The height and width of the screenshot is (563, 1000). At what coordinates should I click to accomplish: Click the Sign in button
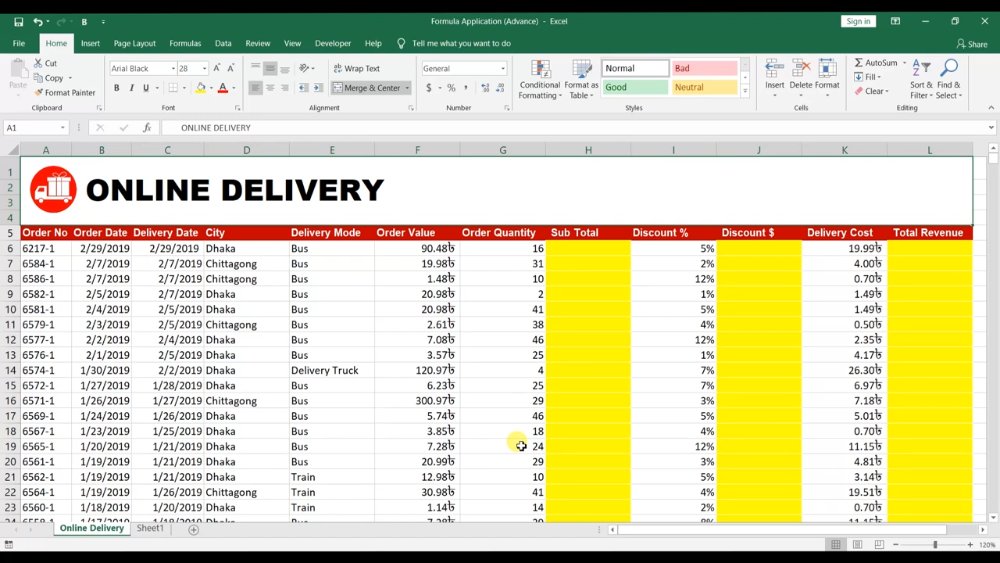[x=858, y=21]
